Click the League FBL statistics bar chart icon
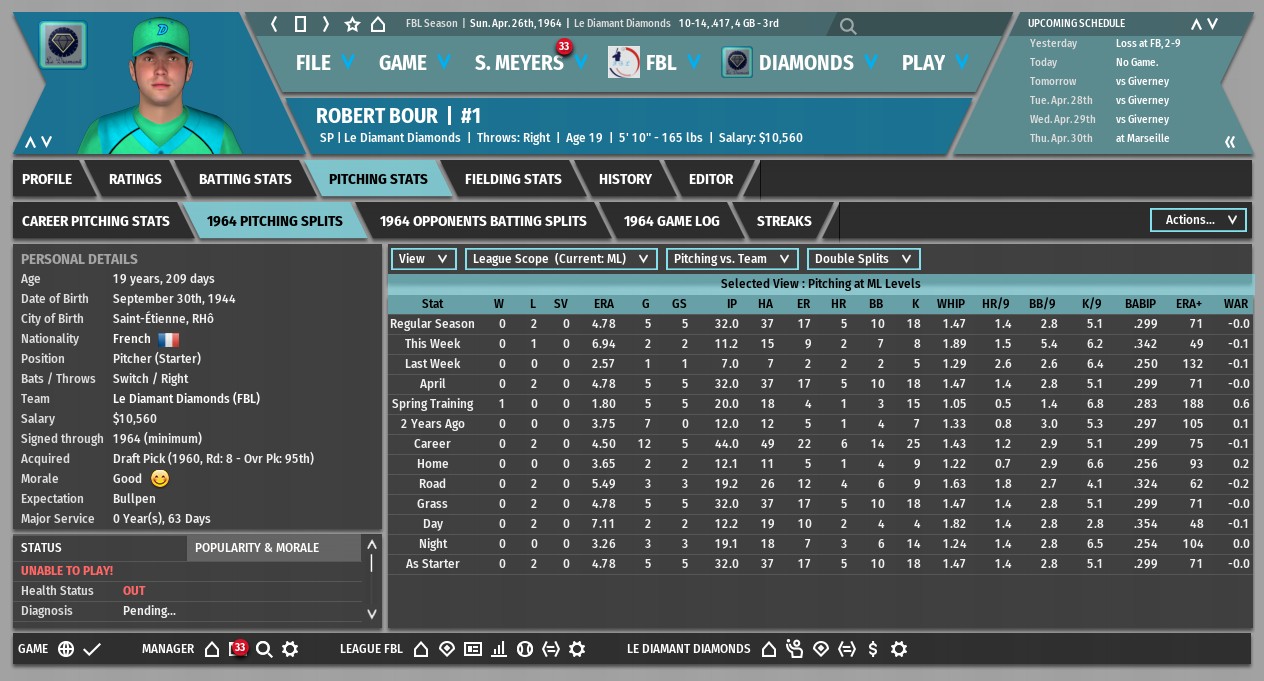 (498, 649)
